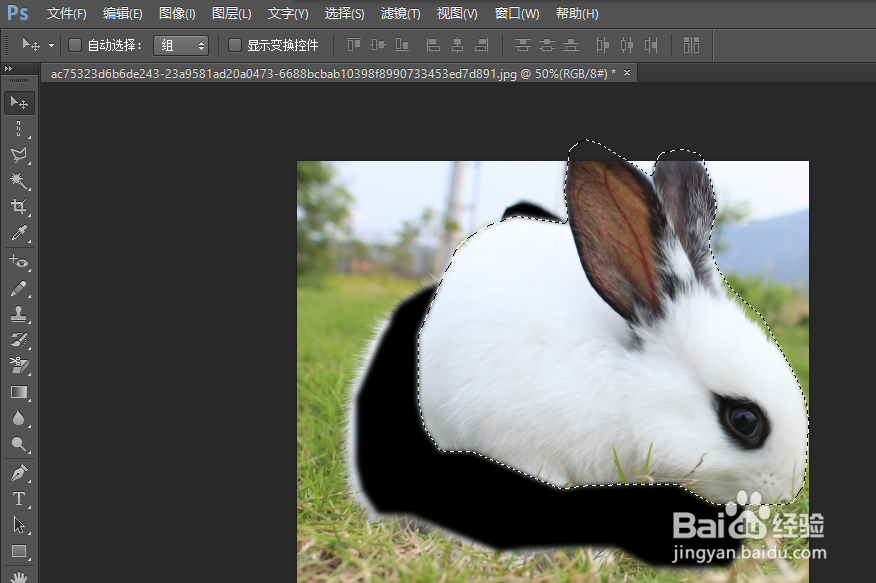This screenshot has width=876, height=583.
Task: Activate the jpg document tab
Action: click(333, 73)
